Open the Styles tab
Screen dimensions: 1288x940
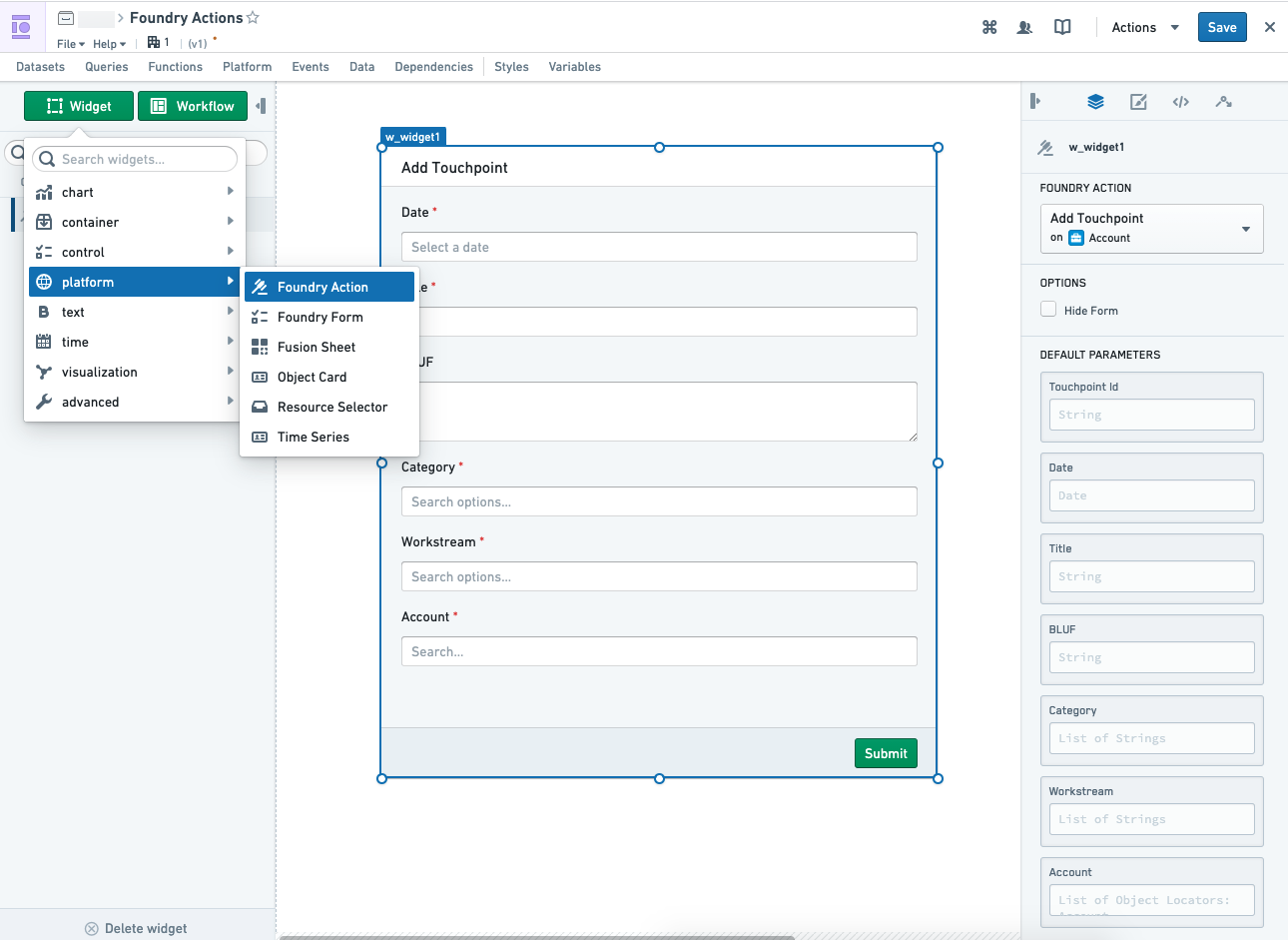pyautogui.click(x=511, y=67)
